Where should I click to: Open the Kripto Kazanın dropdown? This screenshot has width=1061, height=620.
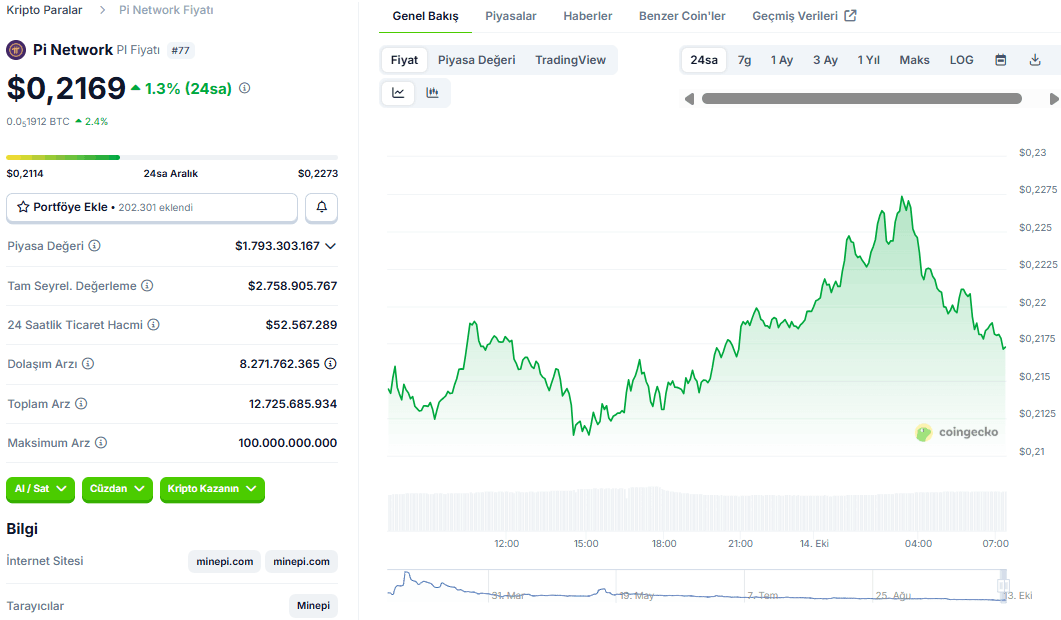pyautogui.click(x=212, y=489)
